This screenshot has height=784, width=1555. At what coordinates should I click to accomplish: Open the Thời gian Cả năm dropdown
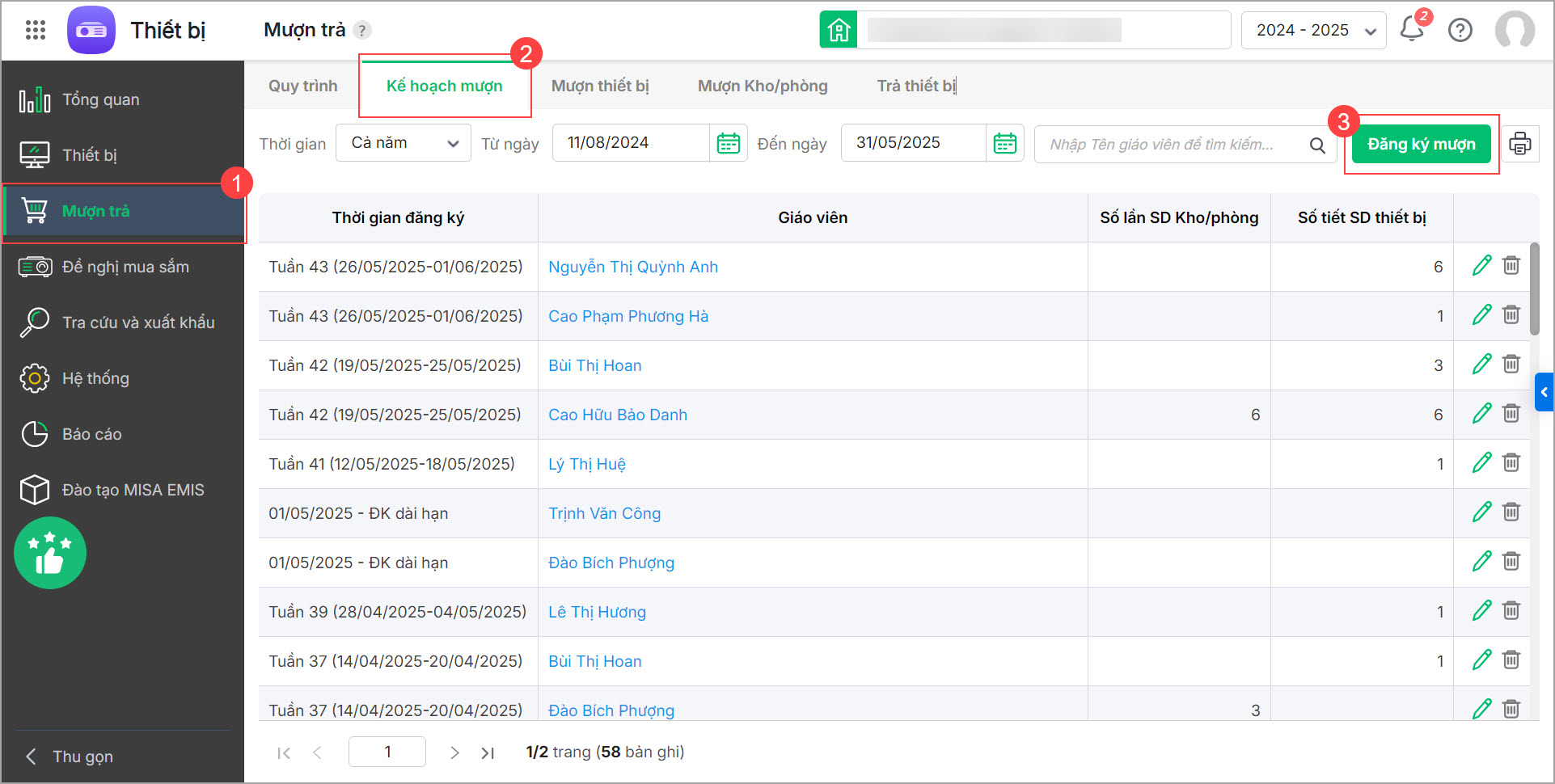point(403,143)
